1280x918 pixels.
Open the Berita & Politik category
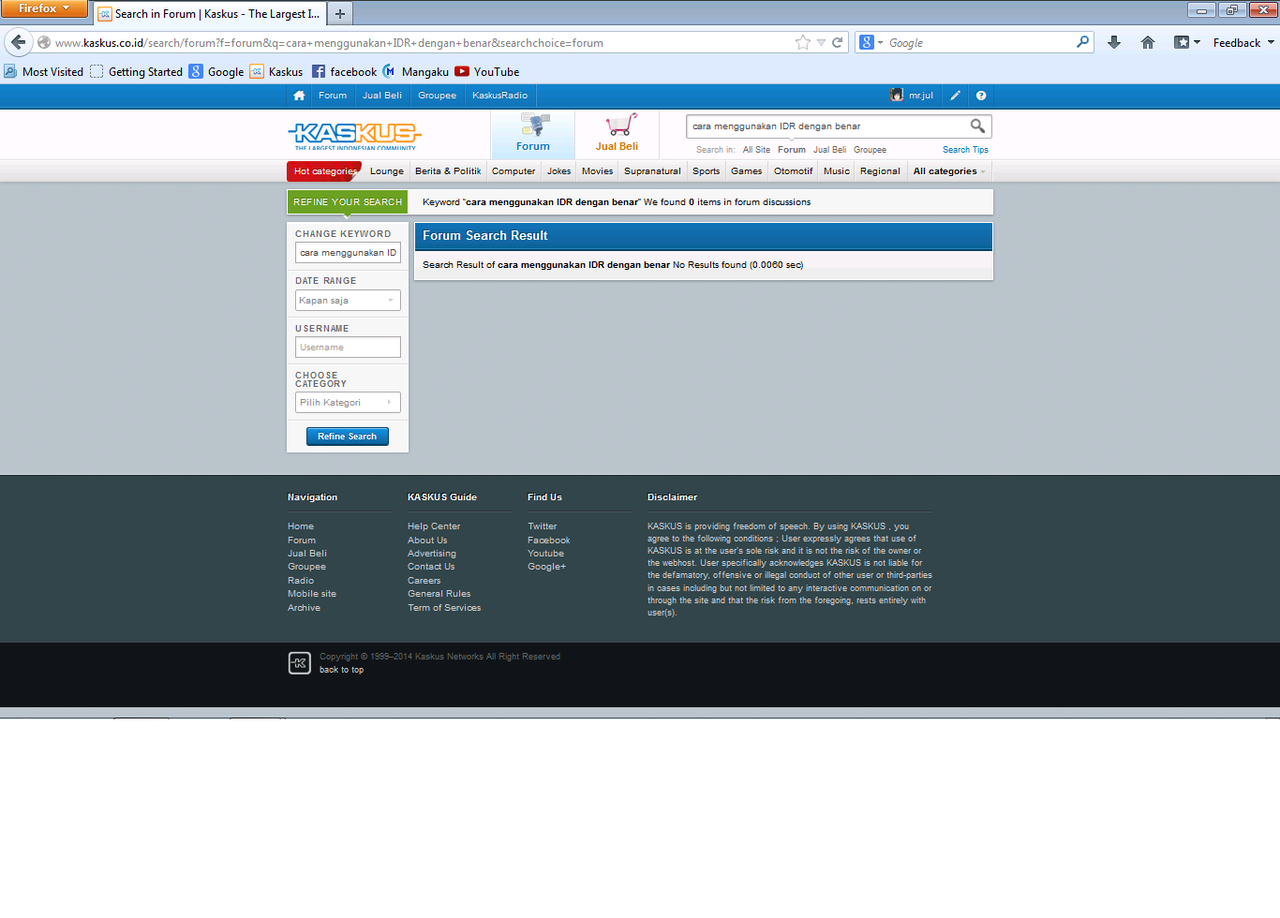click(x=448, y=171)
